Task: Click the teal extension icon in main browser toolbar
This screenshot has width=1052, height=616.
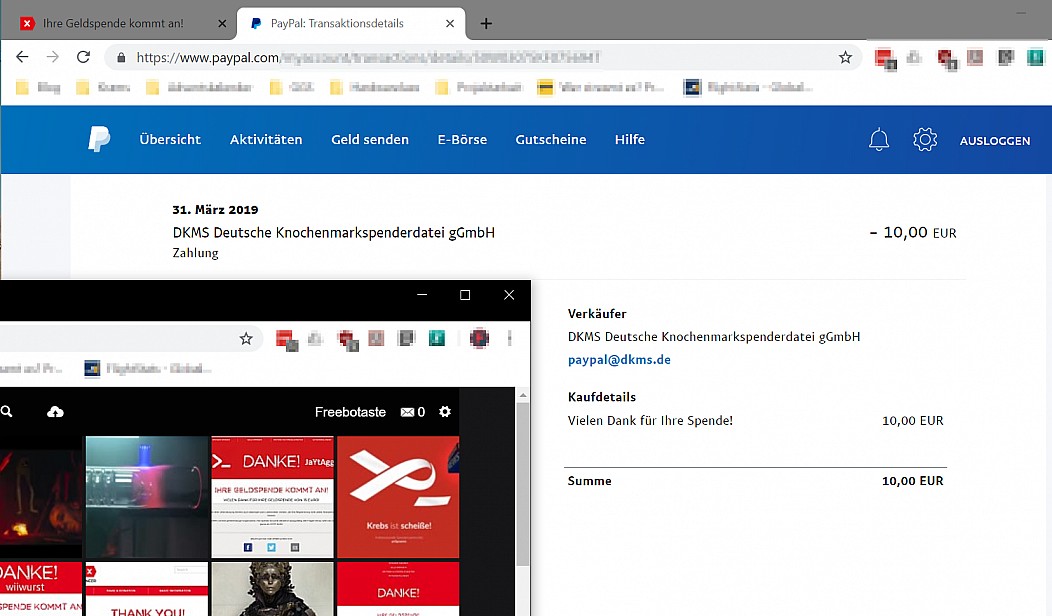Action: 1035,58
